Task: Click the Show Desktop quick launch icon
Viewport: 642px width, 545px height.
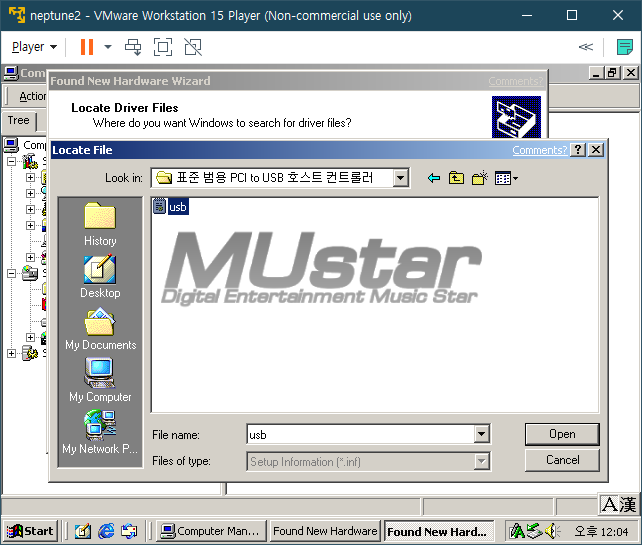Action: point(83,531)
